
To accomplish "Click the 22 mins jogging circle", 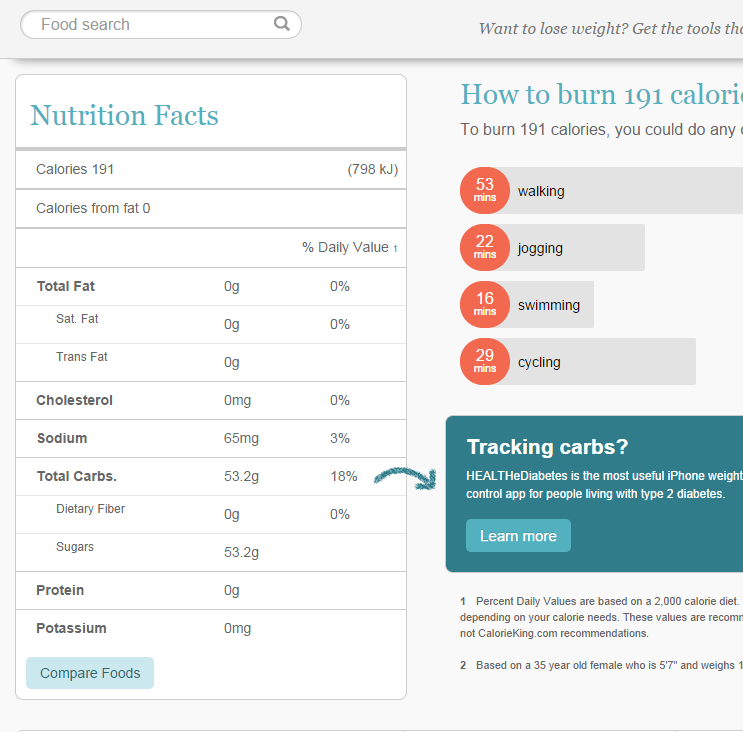I will [485, 248].
